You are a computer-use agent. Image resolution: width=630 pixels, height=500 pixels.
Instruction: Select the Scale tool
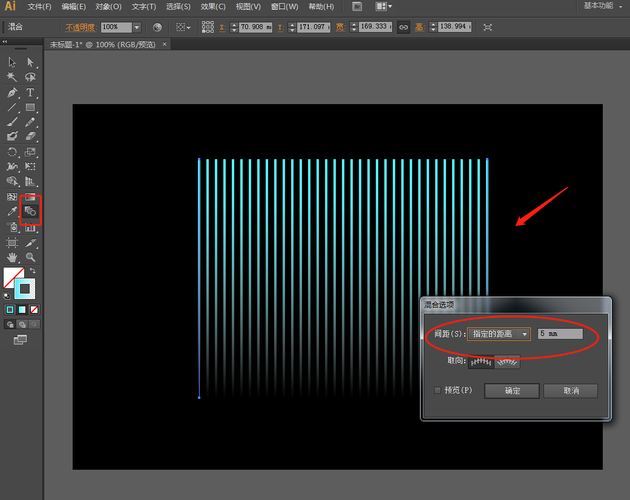30,152
